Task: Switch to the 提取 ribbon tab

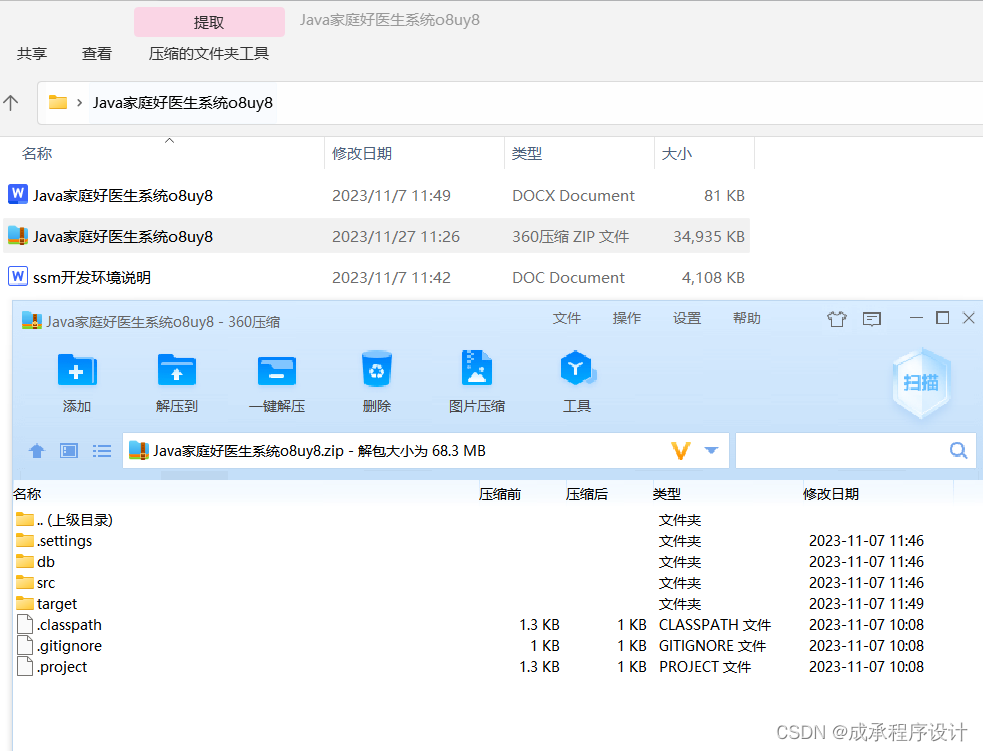Action: click(209, 22)
